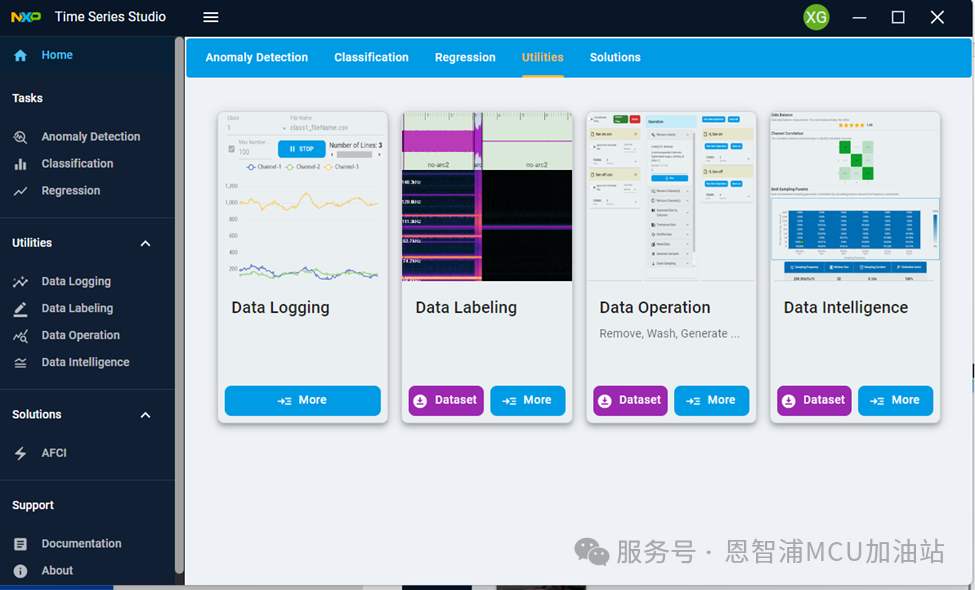Click the NXP logo
975x590 pixels.
[x=26, y=17]
